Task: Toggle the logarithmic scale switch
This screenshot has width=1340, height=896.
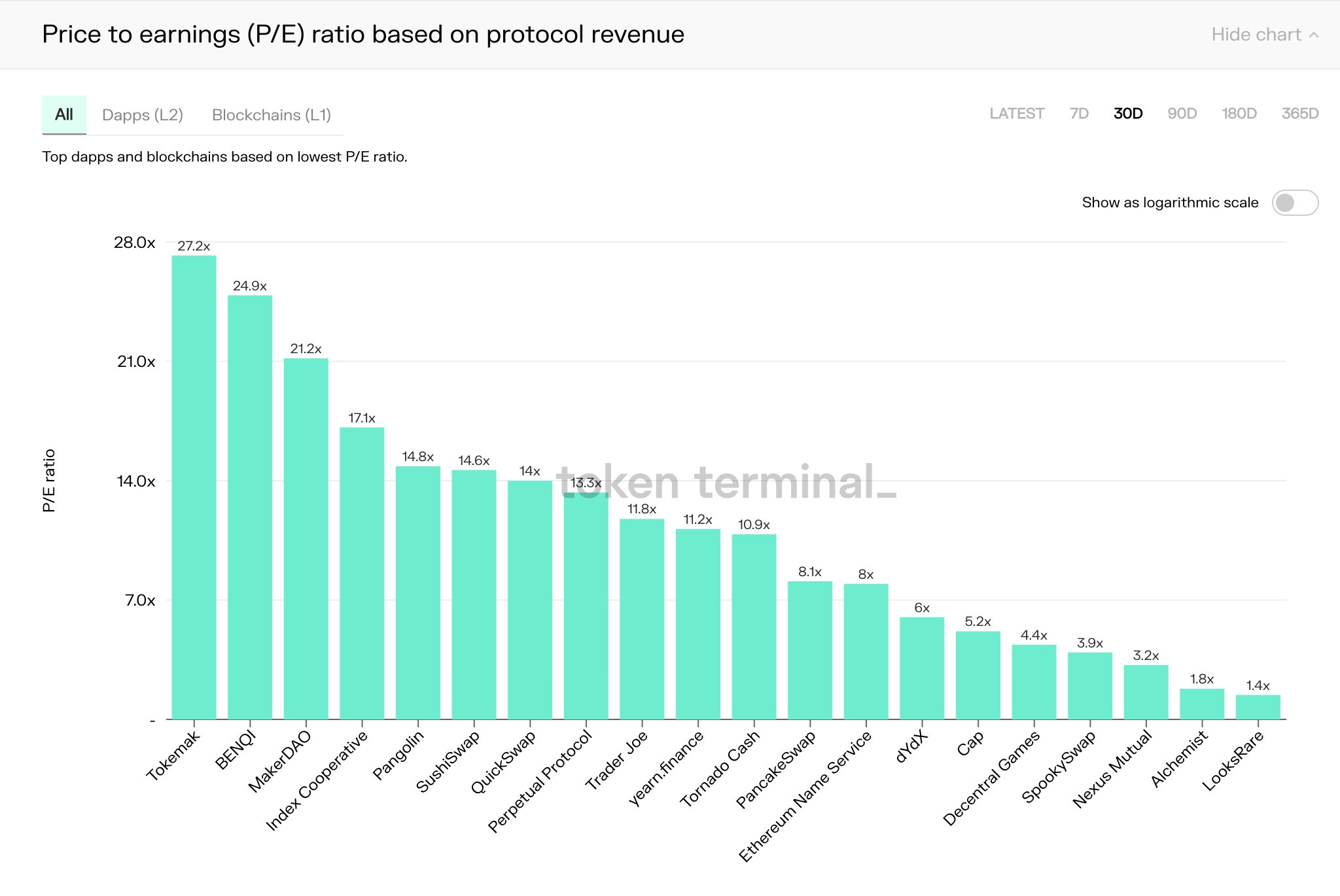Action: [x=1295, y=203]
